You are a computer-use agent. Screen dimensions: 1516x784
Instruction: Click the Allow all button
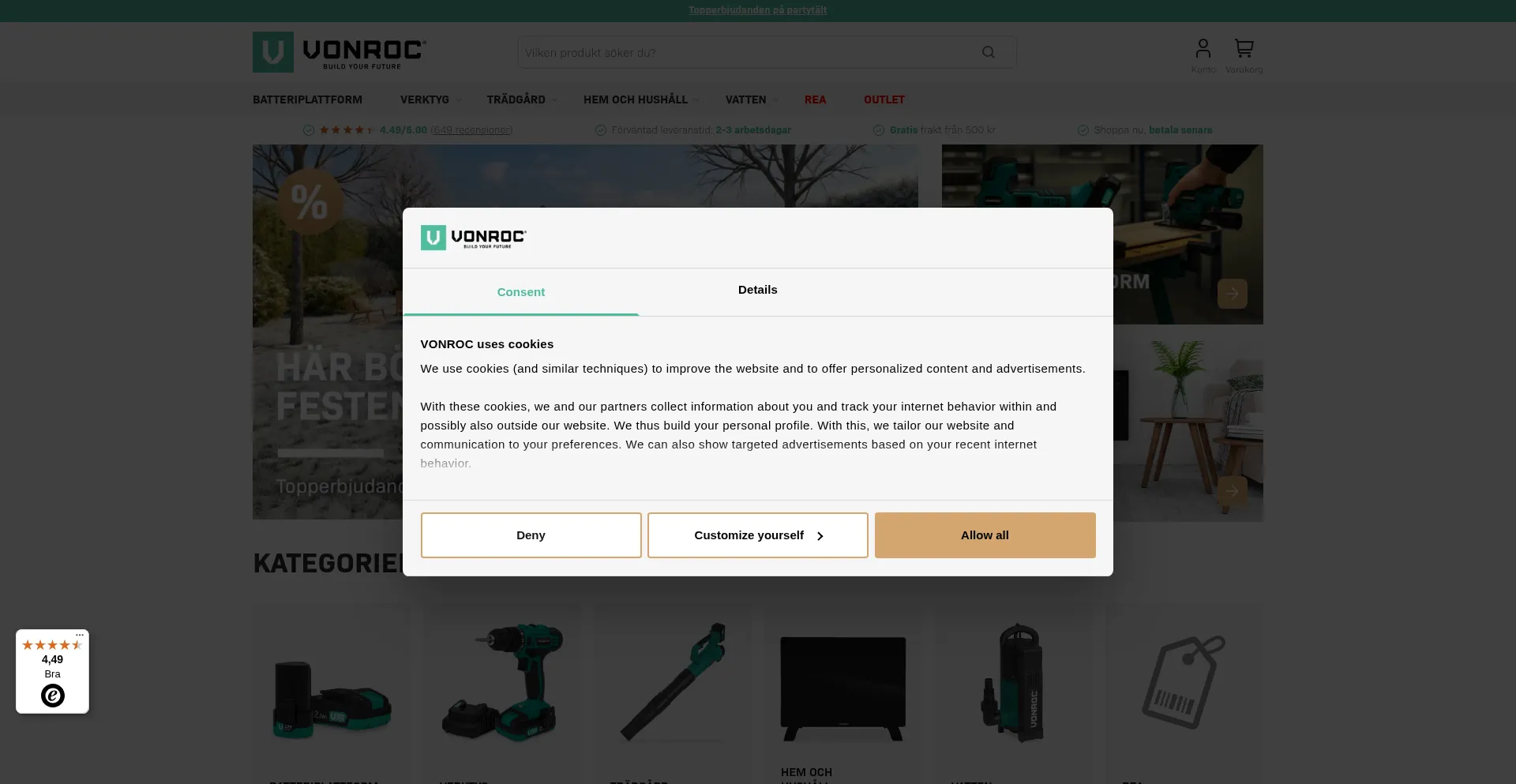985,535
